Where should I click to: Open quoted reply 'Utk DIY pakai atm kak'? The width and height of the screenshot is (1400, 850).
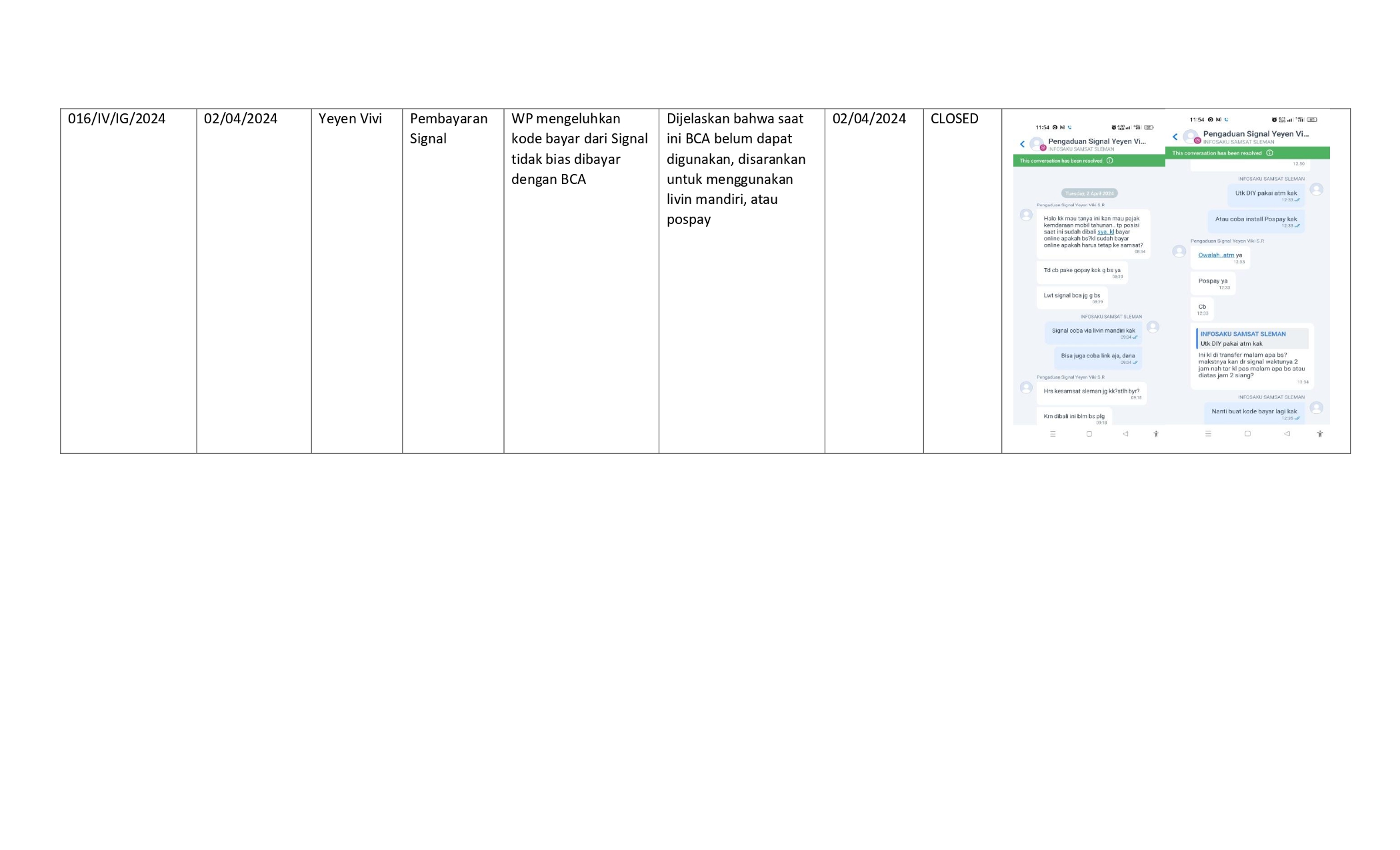tap(1253, 339)
